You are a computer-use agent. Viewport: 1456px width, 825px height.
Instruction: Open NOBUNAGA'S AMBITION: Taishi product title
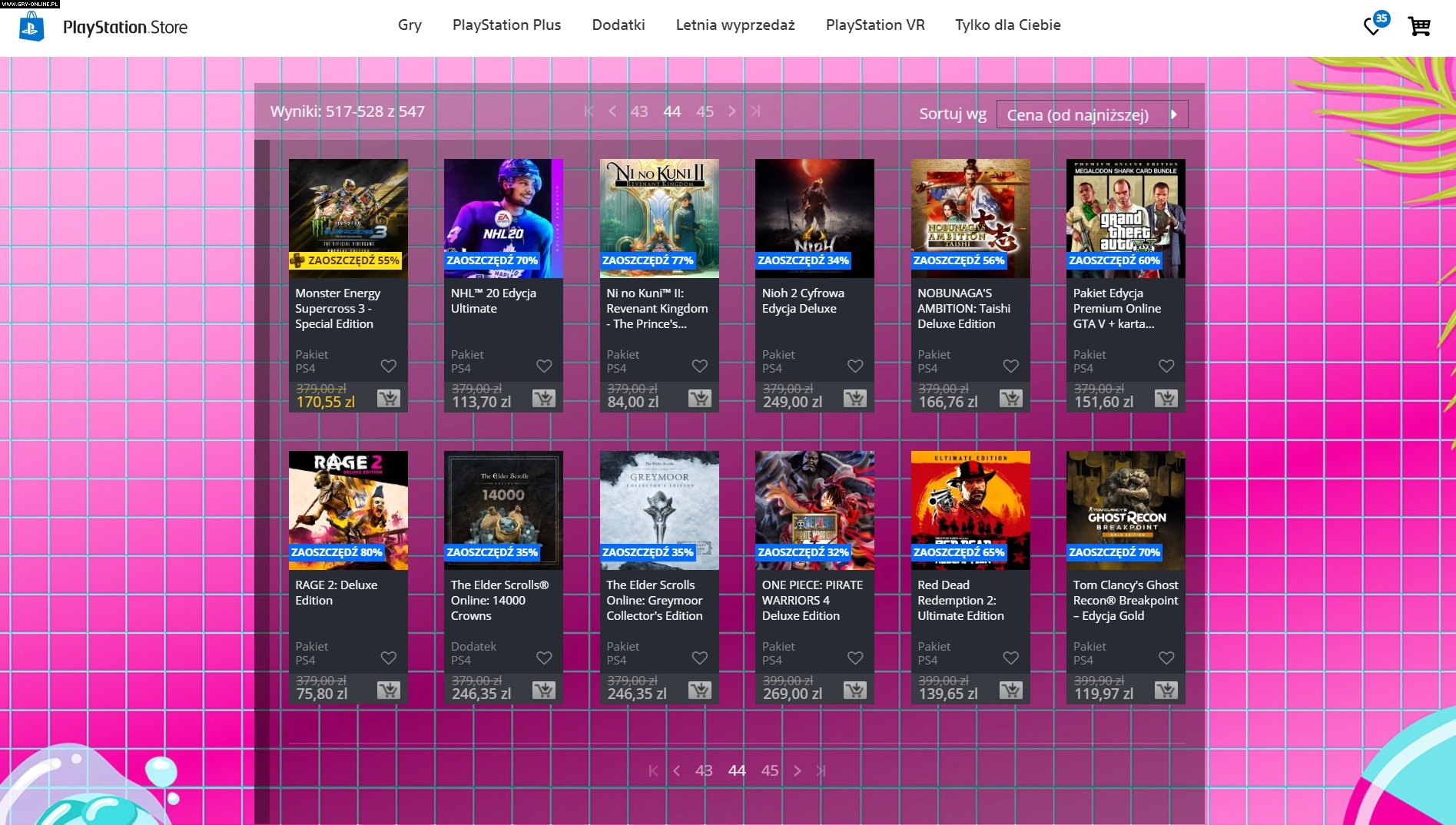[963, 308]
